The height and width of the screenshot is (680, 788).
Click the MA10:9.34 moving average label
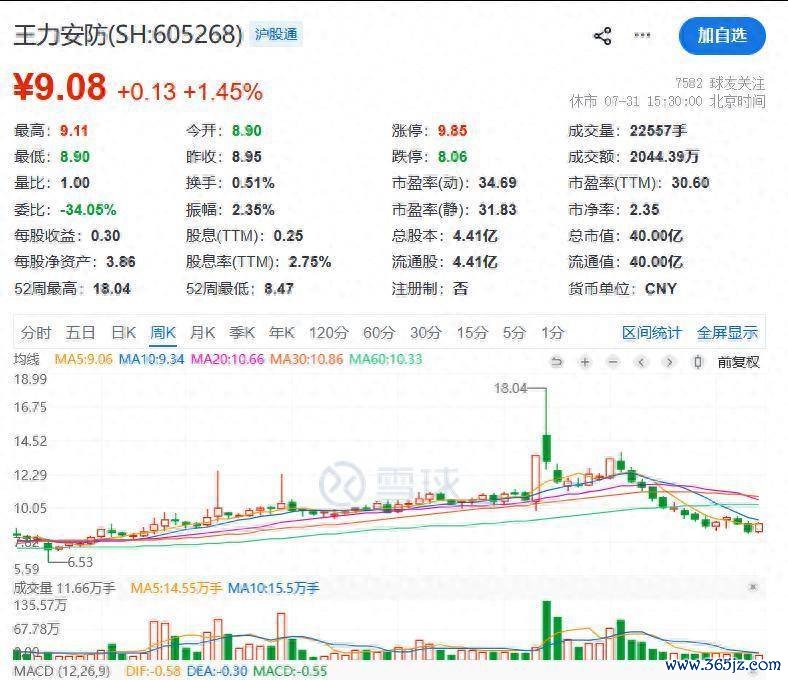[151, 359]
